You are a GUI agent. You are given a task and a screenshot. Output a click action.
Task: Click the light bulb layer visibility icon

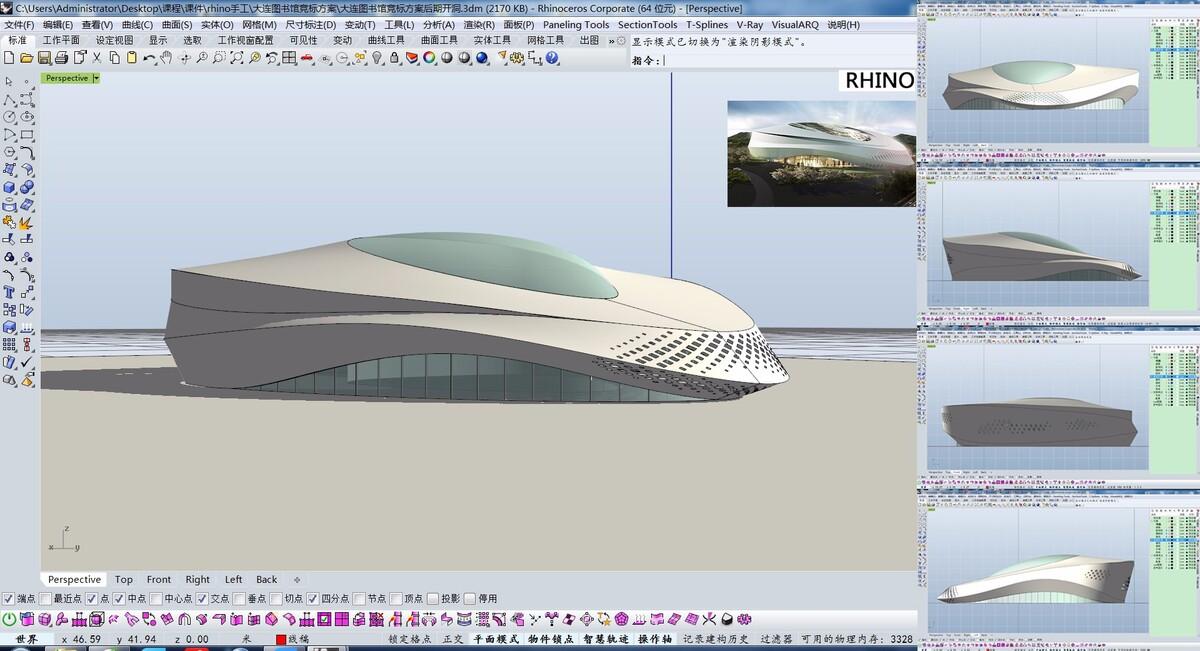pyautogui.click(x=377, y=58)
